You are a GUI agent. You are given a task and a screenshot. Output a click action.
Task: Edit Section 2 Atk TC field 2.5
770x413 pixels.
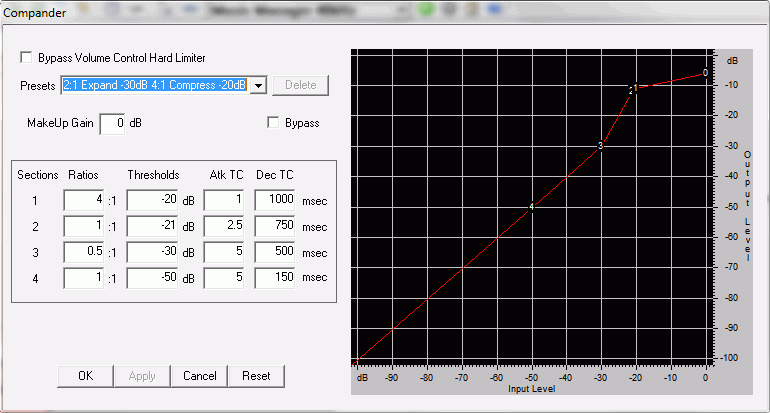pyautogui.click(x=224, y=226)
